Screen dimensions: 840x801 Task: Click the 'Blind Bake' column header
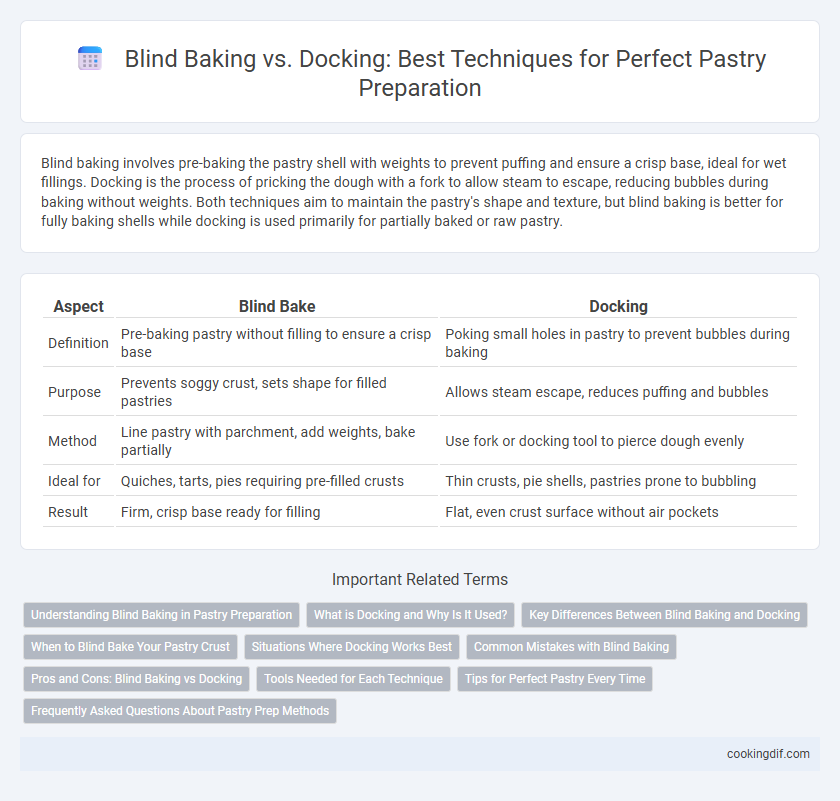(277, 306)
